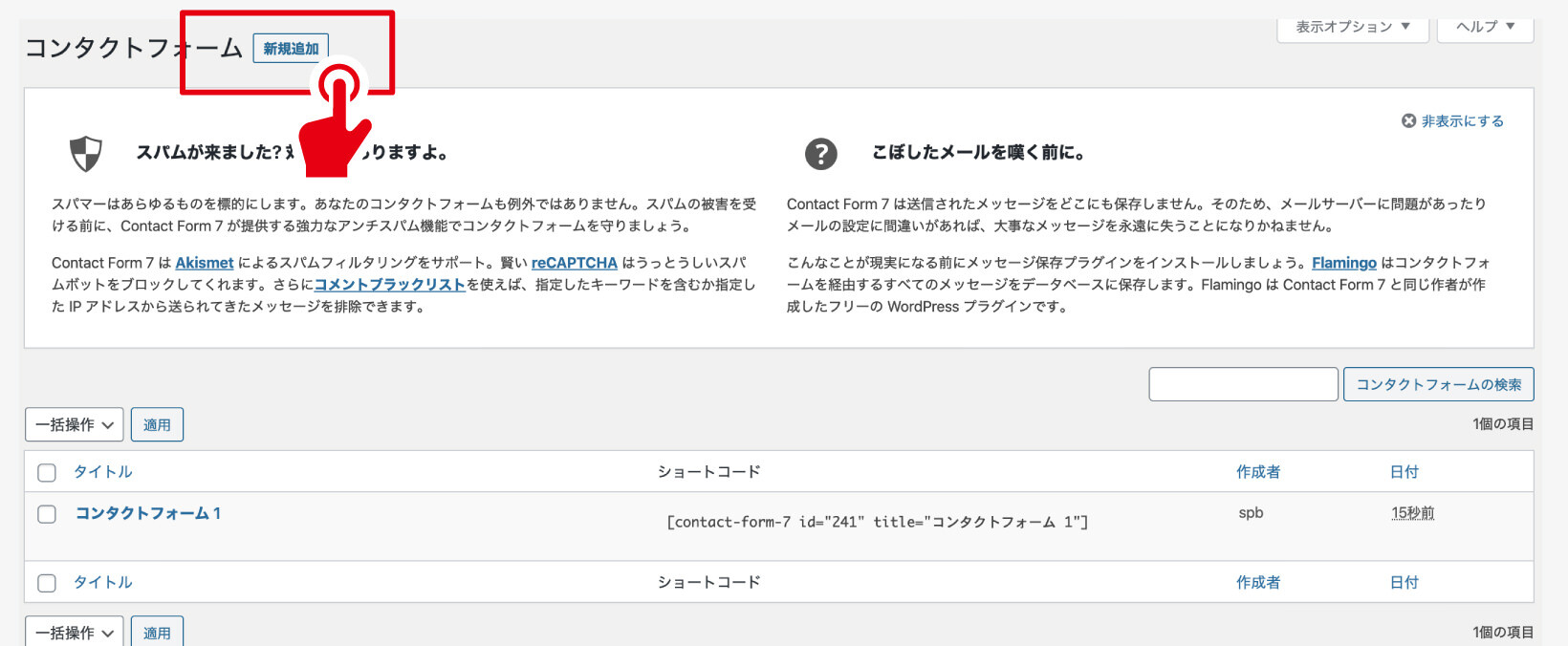Image resolution: width=1568 pixels, height=646 pixels.
Task: Tick the select-all checkbox in table header
Action: [x=47, y=472]
